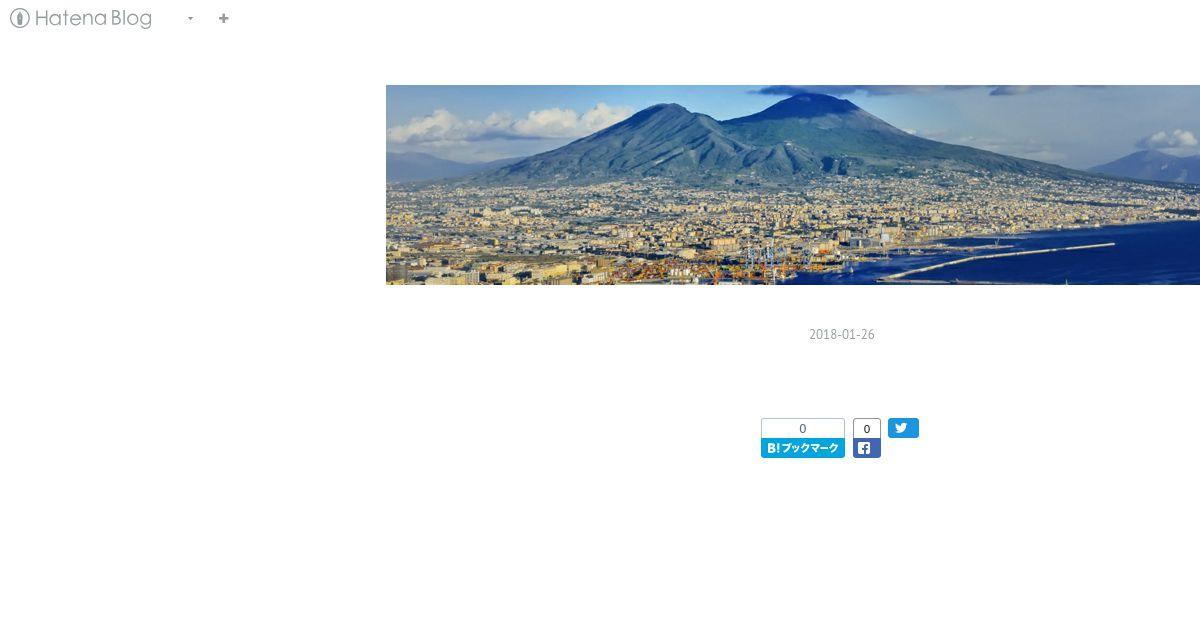Viewport: 1200px width, 630px height.
Task: Click the Hatena B!ブックマーク button
Action: click(x=803, y=448)
